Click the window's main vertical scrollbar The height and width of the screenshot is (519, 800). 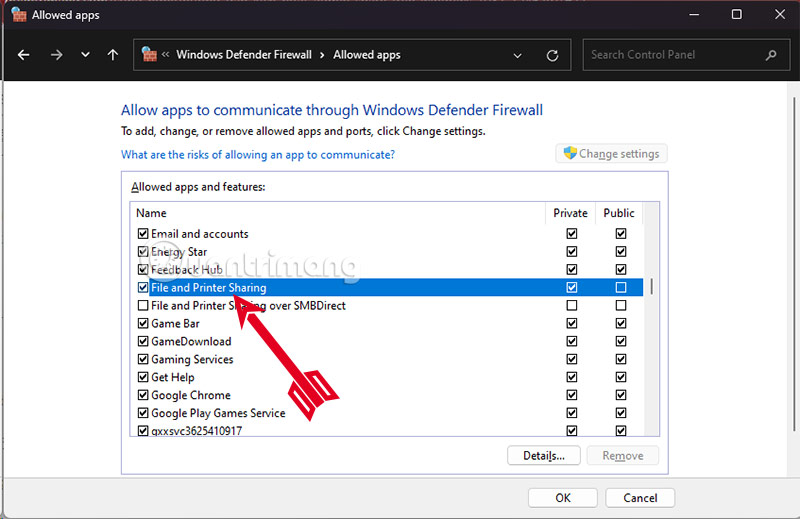pos(793,264)
